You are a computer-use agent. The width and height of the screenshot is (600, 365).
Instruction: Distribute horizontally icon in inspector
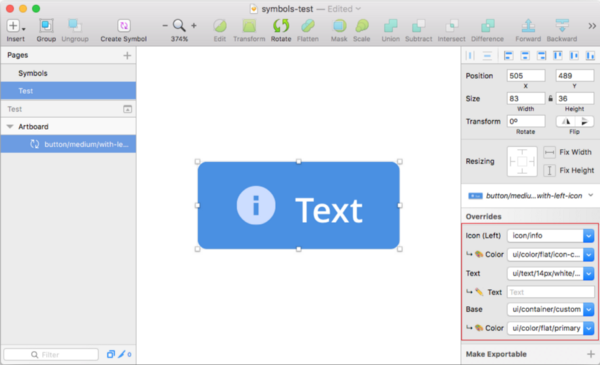point(470,56)
